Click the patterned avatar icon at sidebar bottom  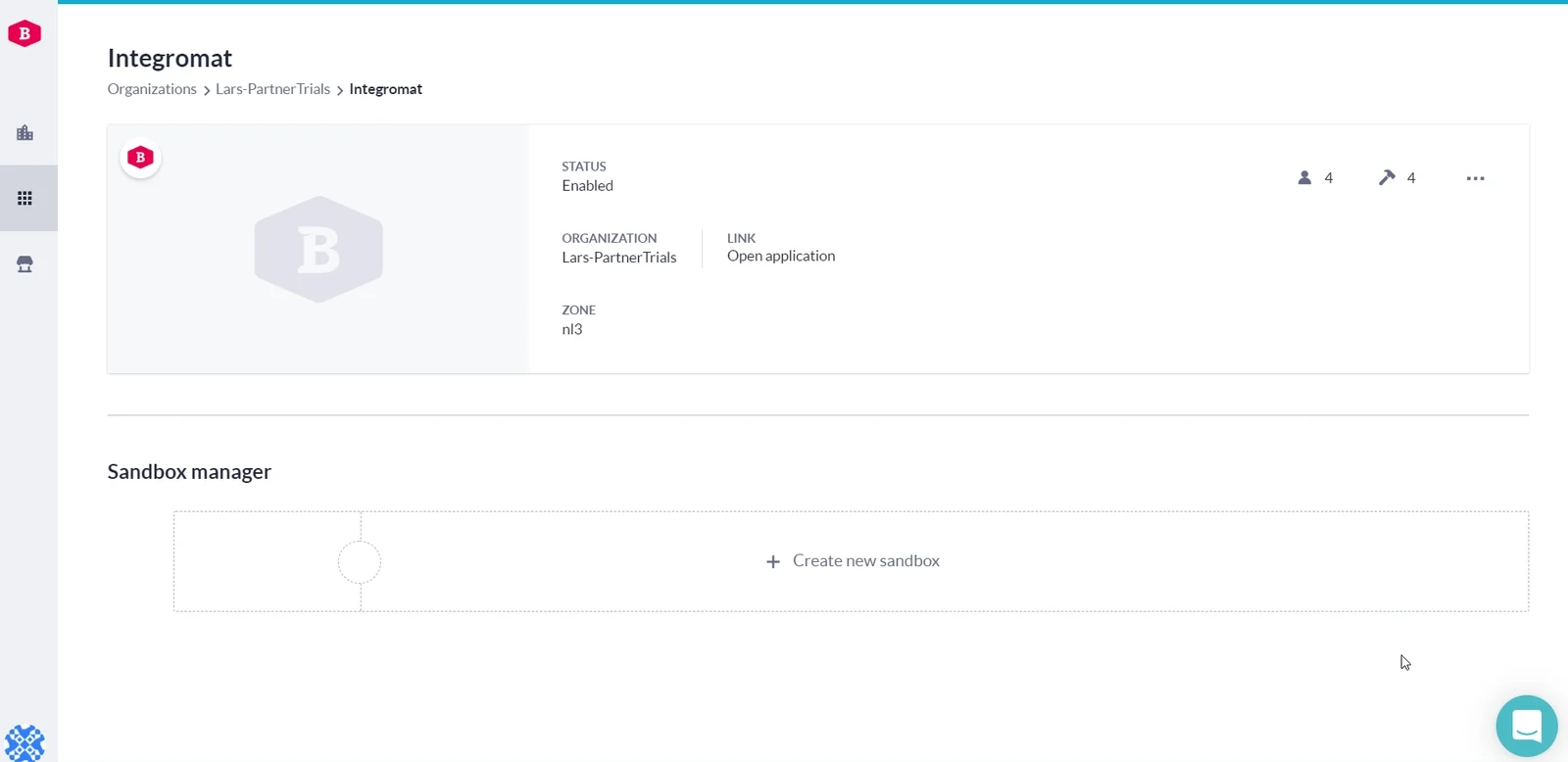point(24,742)
